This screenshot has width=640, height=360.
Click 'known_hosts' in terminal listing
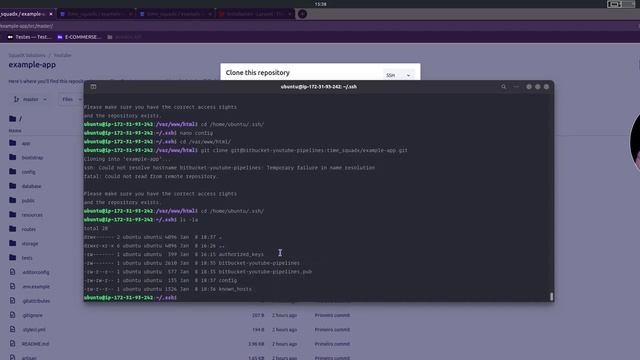pos(235,289)
